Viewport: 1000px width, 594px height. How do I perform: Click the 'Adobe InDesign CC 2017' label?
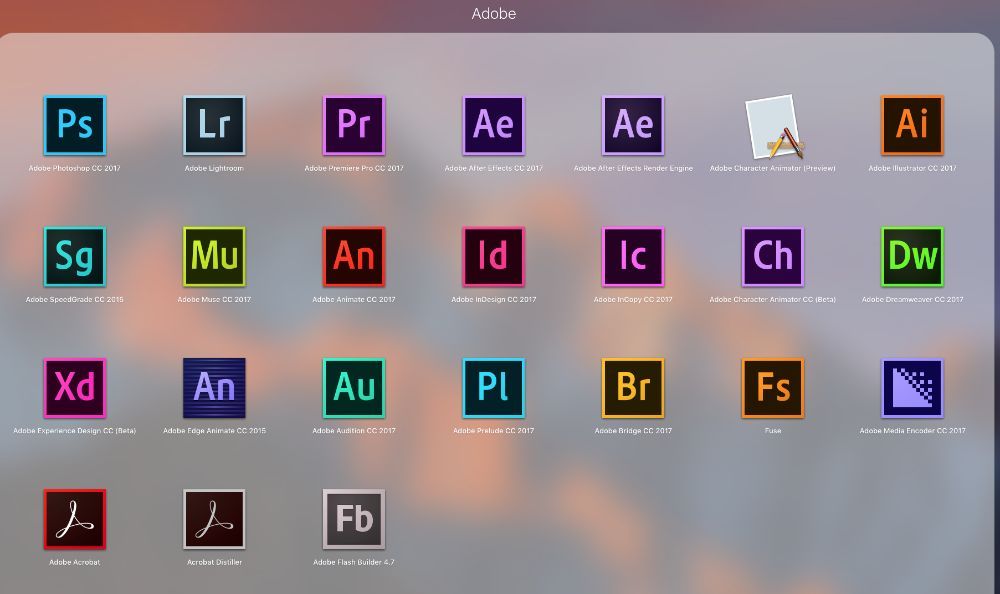494,299
